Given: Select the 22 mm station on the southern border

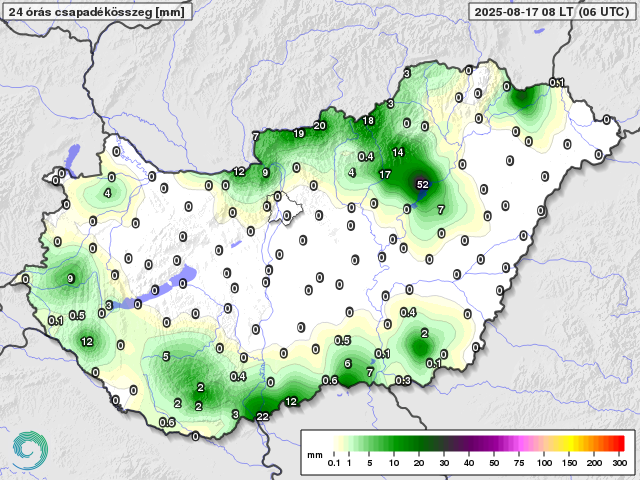Looking at the screenshot, I should (263, 416).
